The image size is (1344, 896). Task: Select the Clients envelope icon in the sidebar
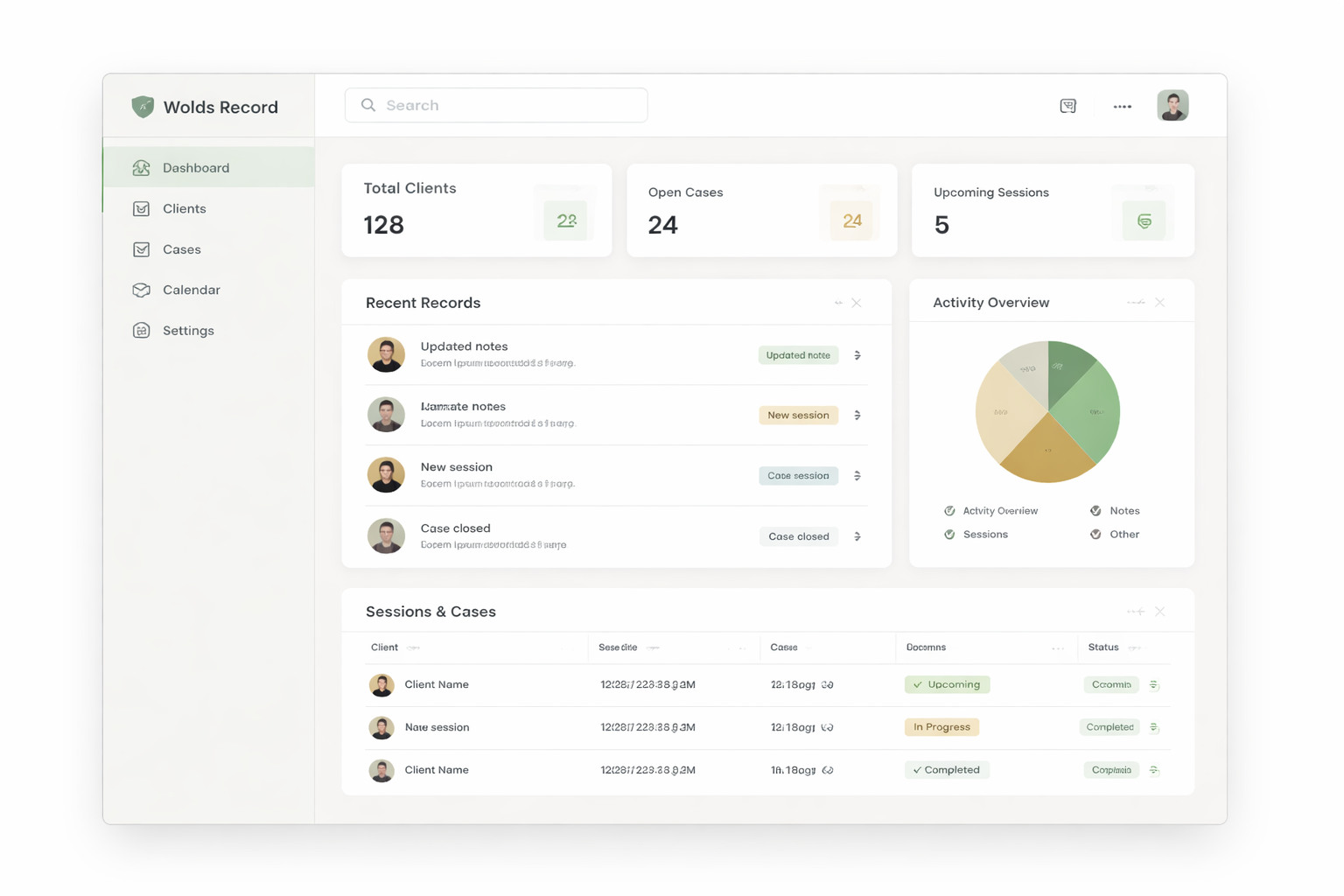coord(141,208)
